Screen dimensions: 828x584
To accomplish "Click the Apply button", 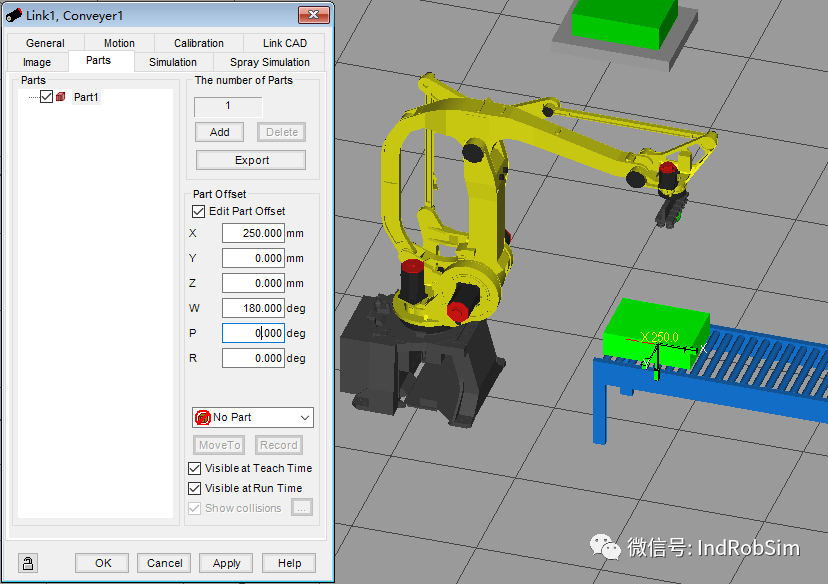I will 227,563.
